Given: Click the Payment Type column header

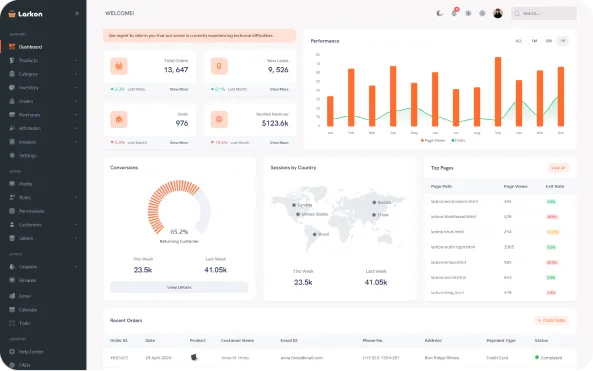Looking at the screenshot, I should click(501, 340).
